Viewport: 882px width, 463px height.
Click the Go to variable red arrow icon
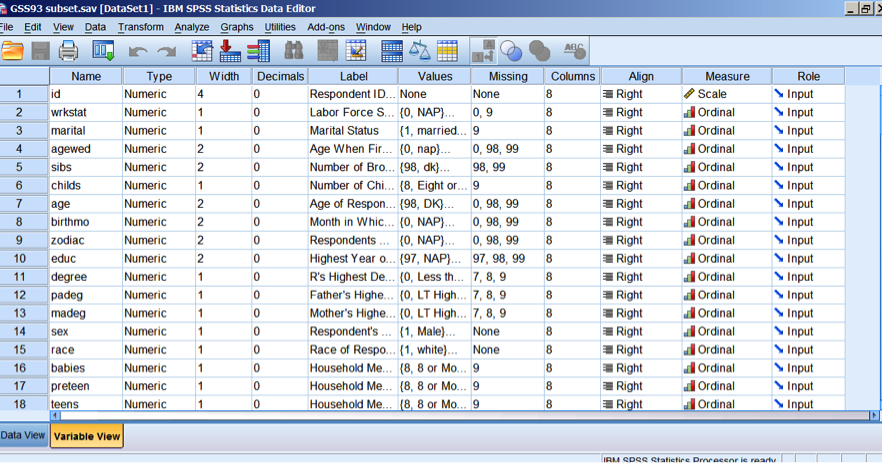[x=230, y=51]
